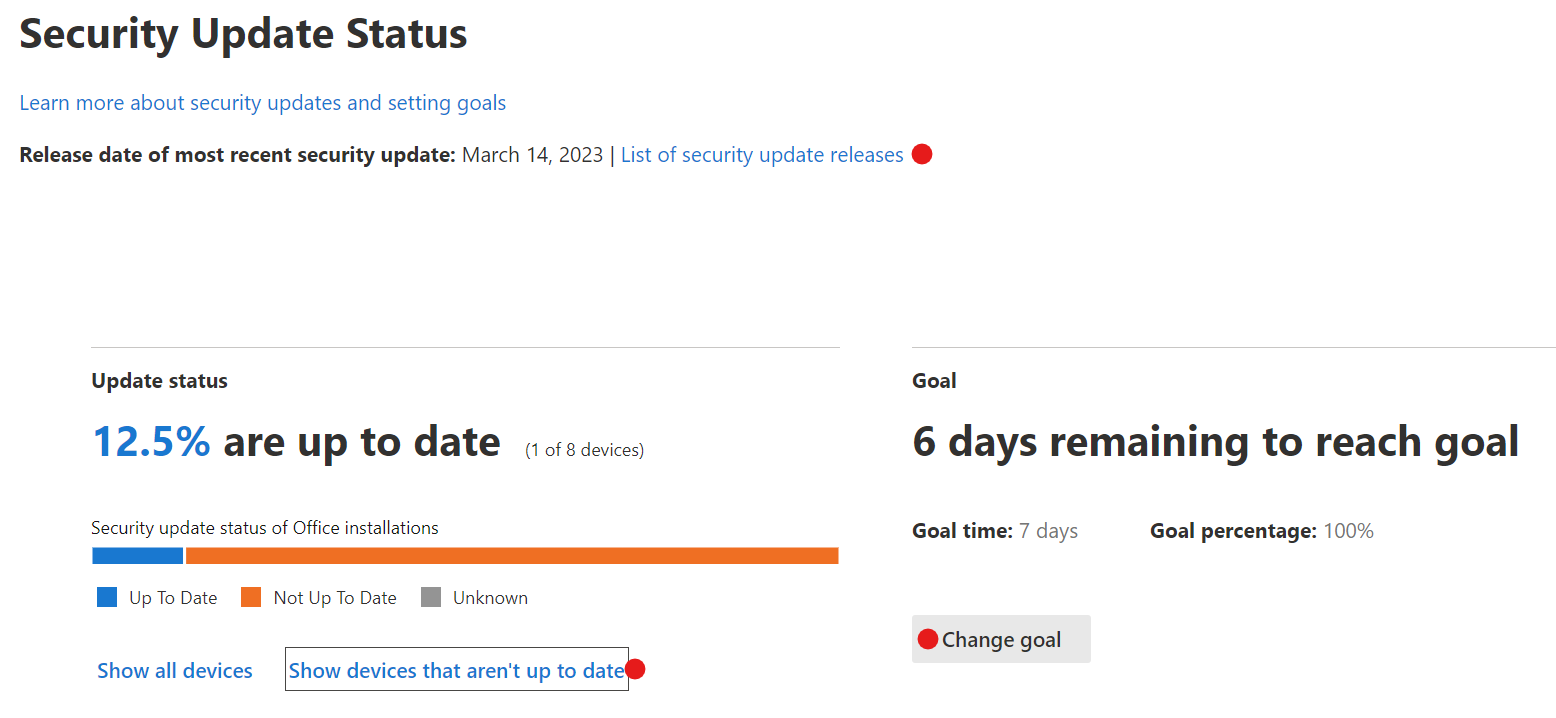Click the orange portion of the update status bar
The width and height of the screenshot is (1556, 718).
point(510,555)
